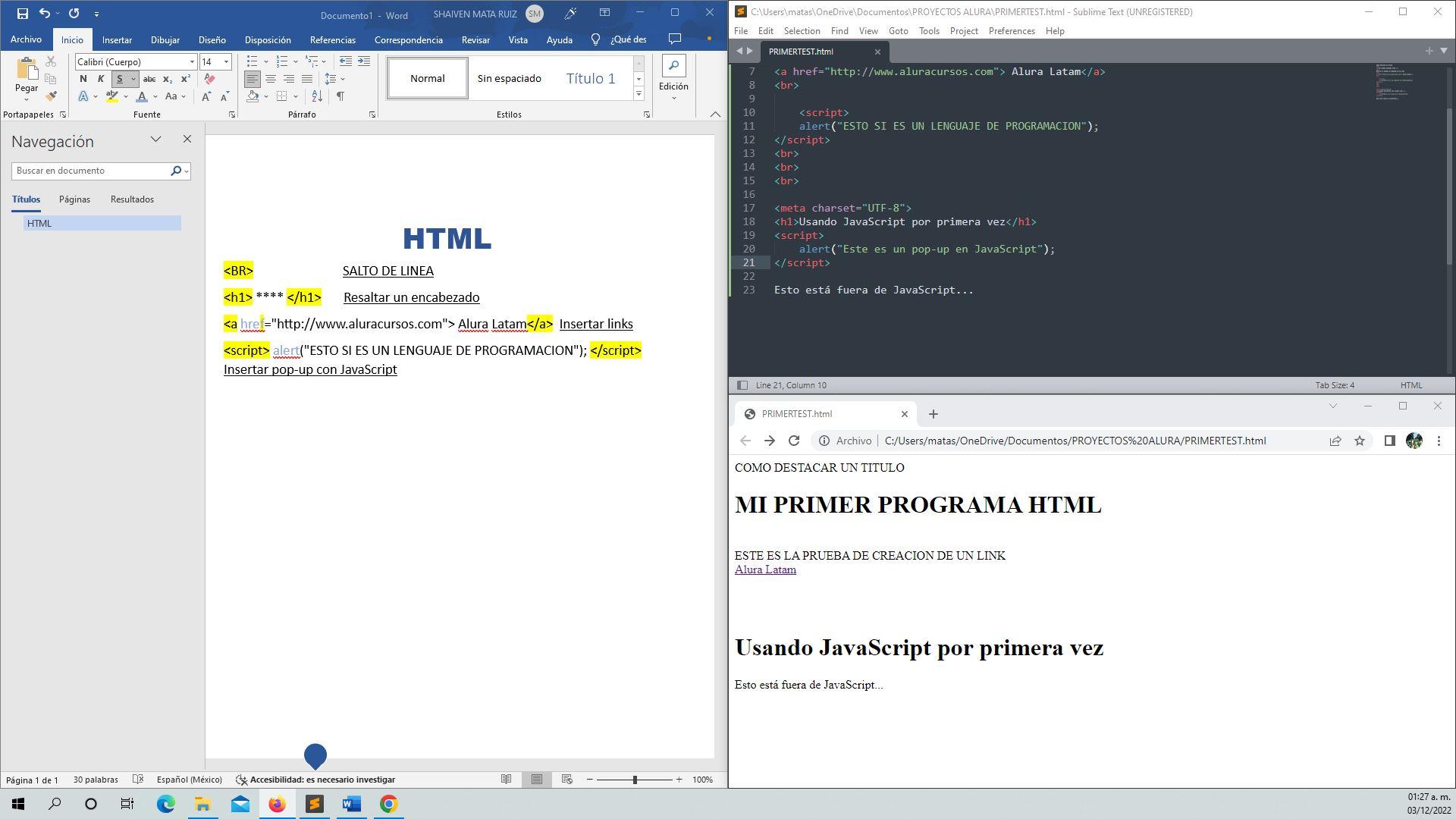
Task: Open the Selection menu in Sublime Text
Action: pos(802,31)
